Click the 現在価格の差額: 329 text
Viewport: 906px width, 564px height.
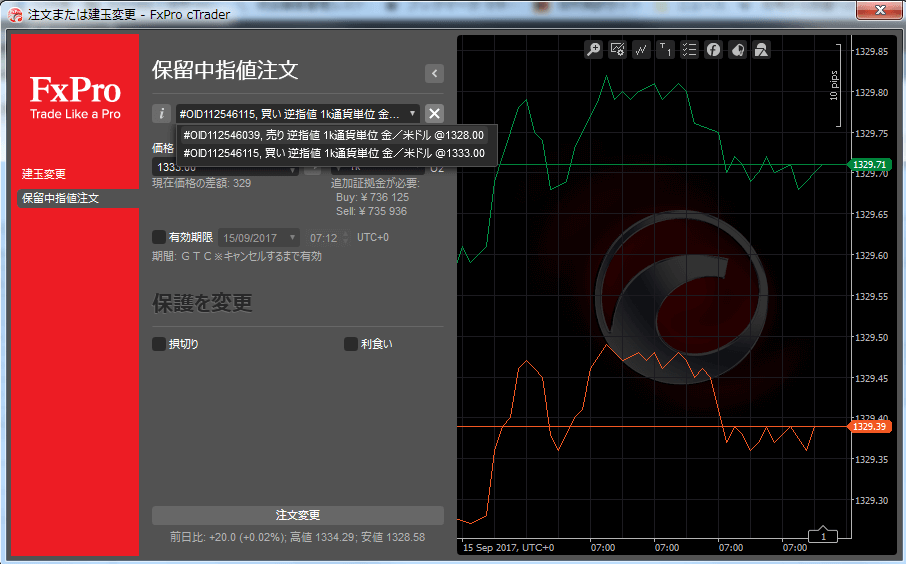(x=202, y=183)
